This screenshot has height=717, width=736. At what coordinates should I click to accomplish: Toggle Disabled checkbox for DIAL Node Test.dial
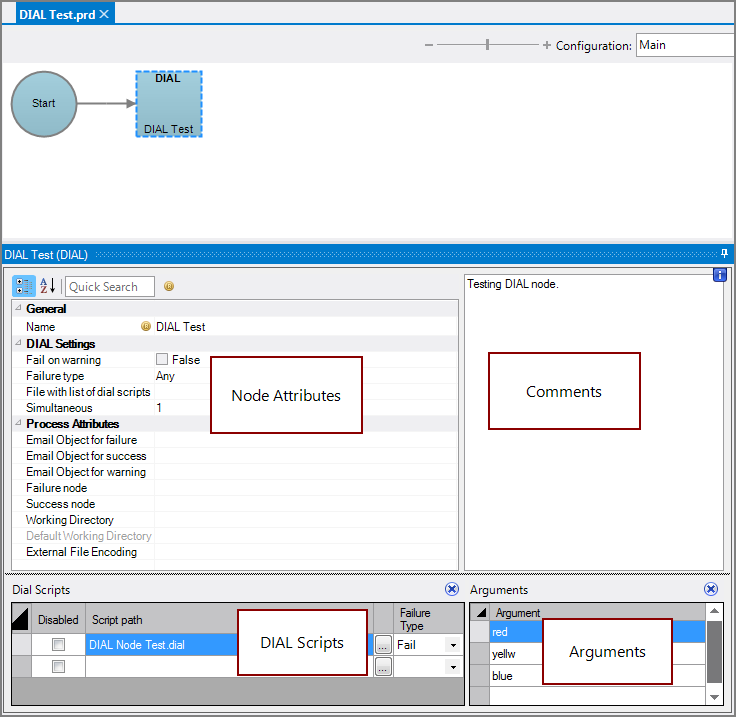click(58, 644)
